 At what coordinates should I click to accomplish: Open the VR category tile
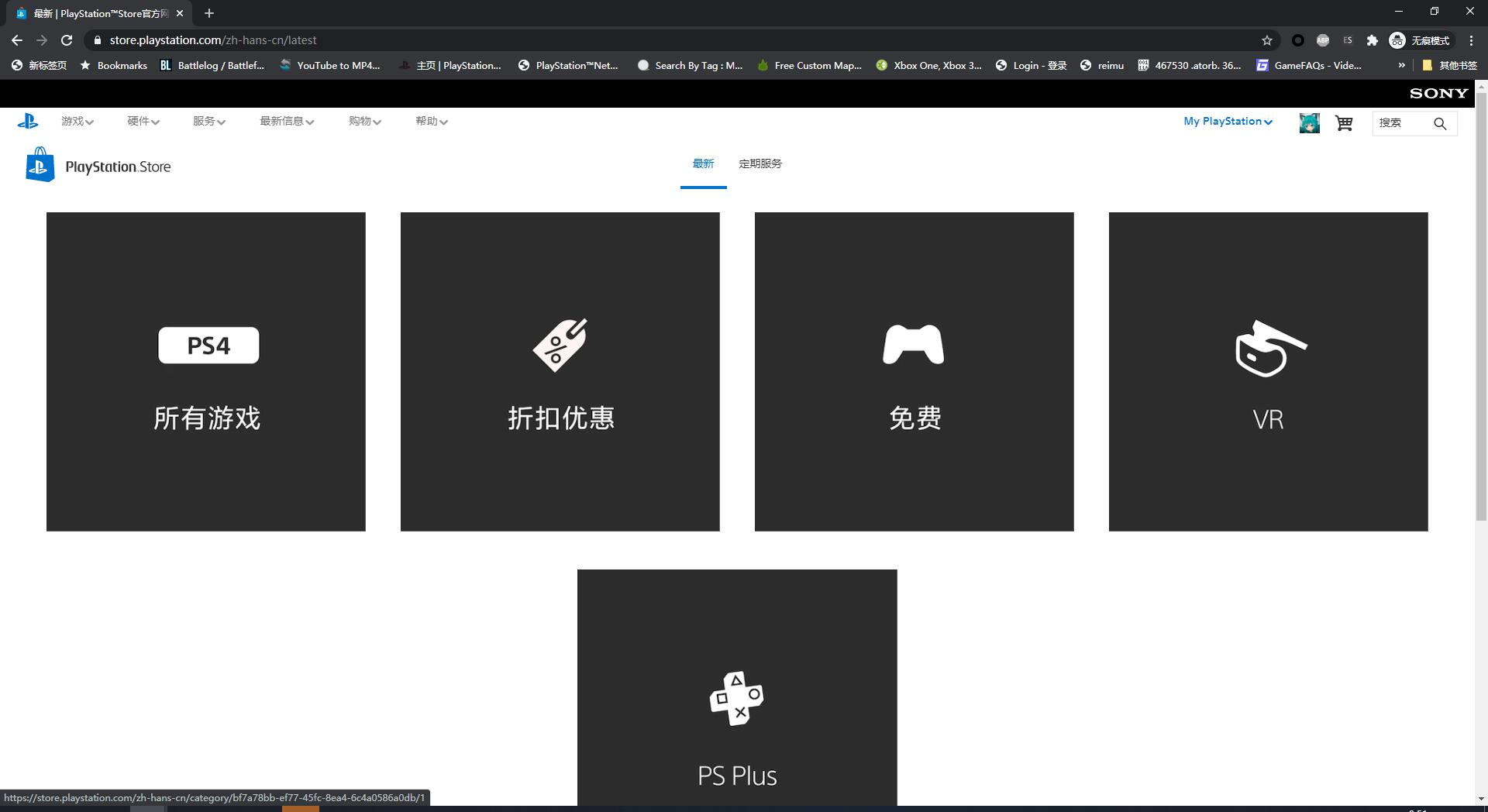(1269, 372)
